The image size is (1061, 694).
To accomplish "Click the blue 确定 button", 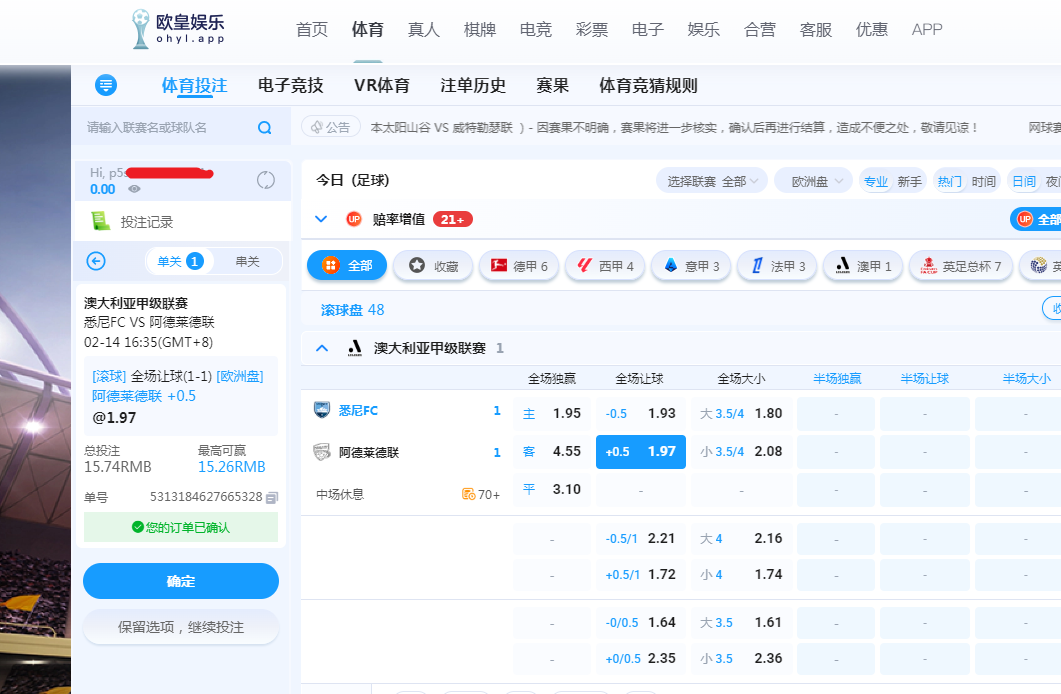I will coord(181,581).
